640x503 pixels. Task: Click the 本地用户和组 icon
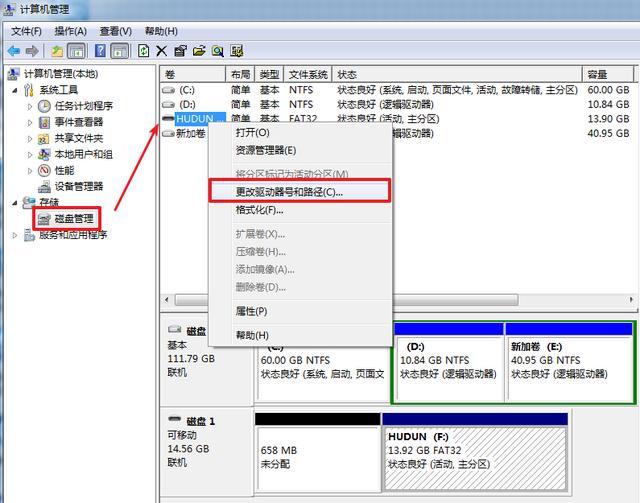44,154
